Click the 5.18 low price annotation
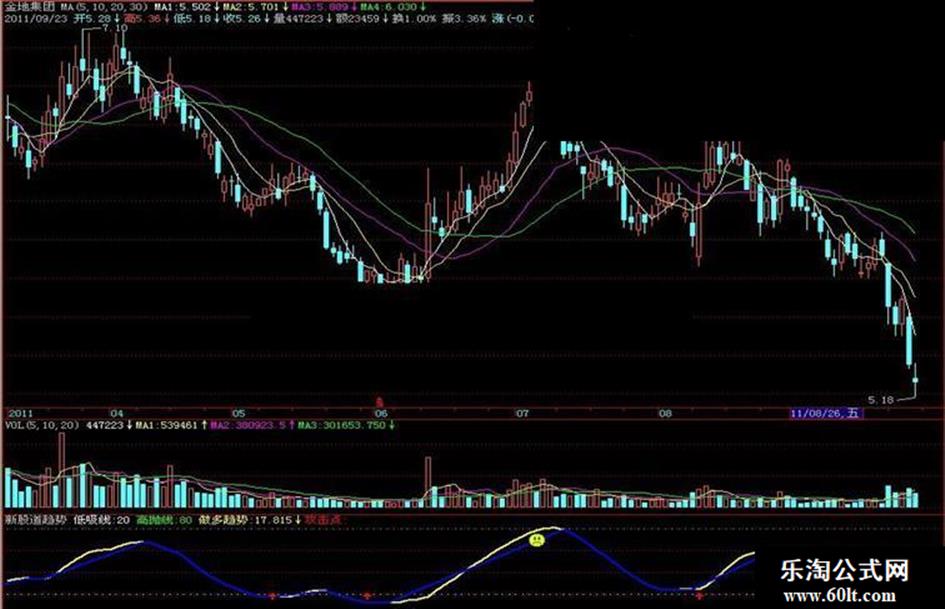Screen dimensions: 945x609 [881, 399]
